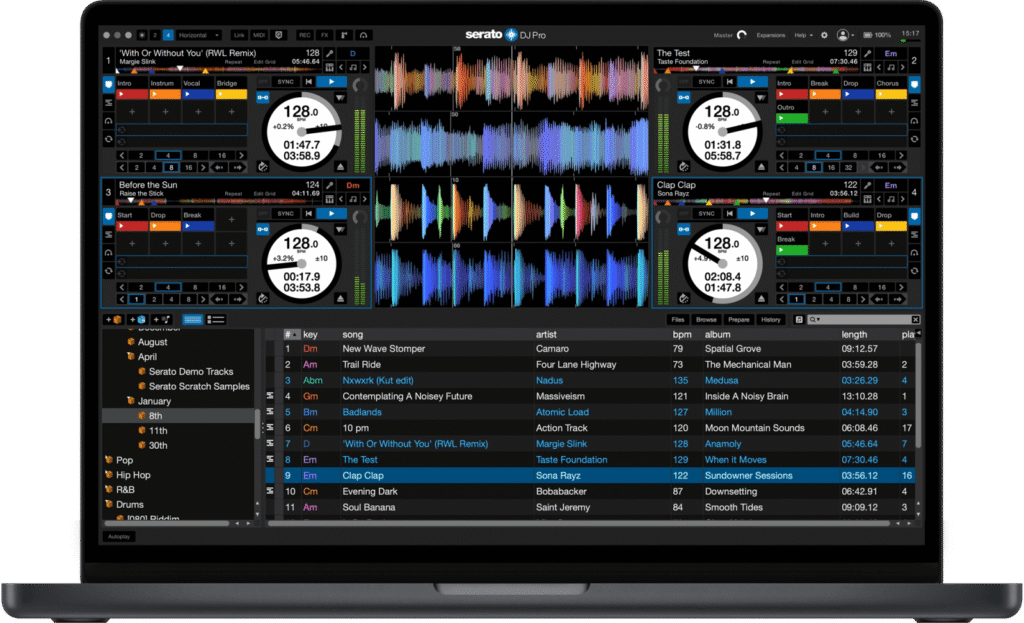
Task: Switch to the History tab
Action: tap(773, 319)
